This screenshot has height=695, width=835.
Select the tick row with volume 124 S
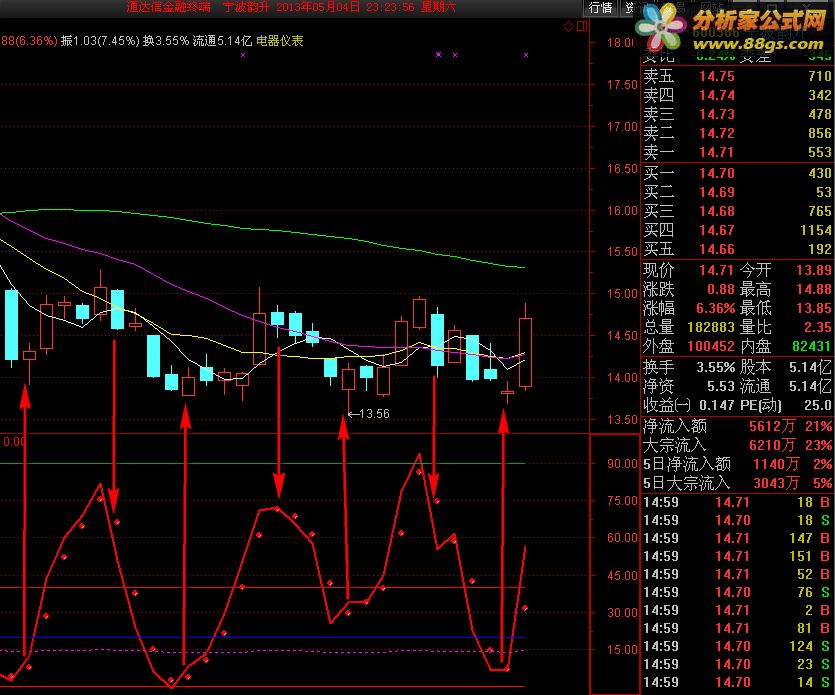click(x=737, y=646)
